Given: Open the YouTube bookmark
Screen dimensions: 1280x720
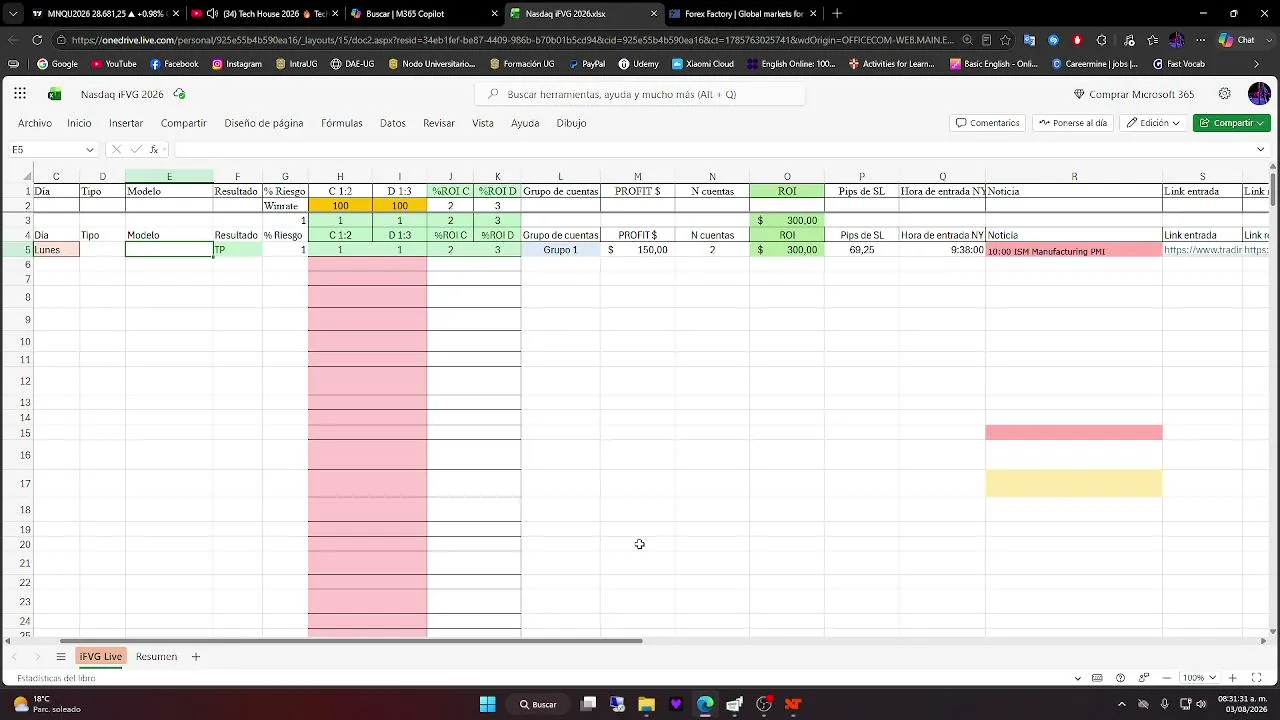Looking at the screenshot, I should 114,64.
